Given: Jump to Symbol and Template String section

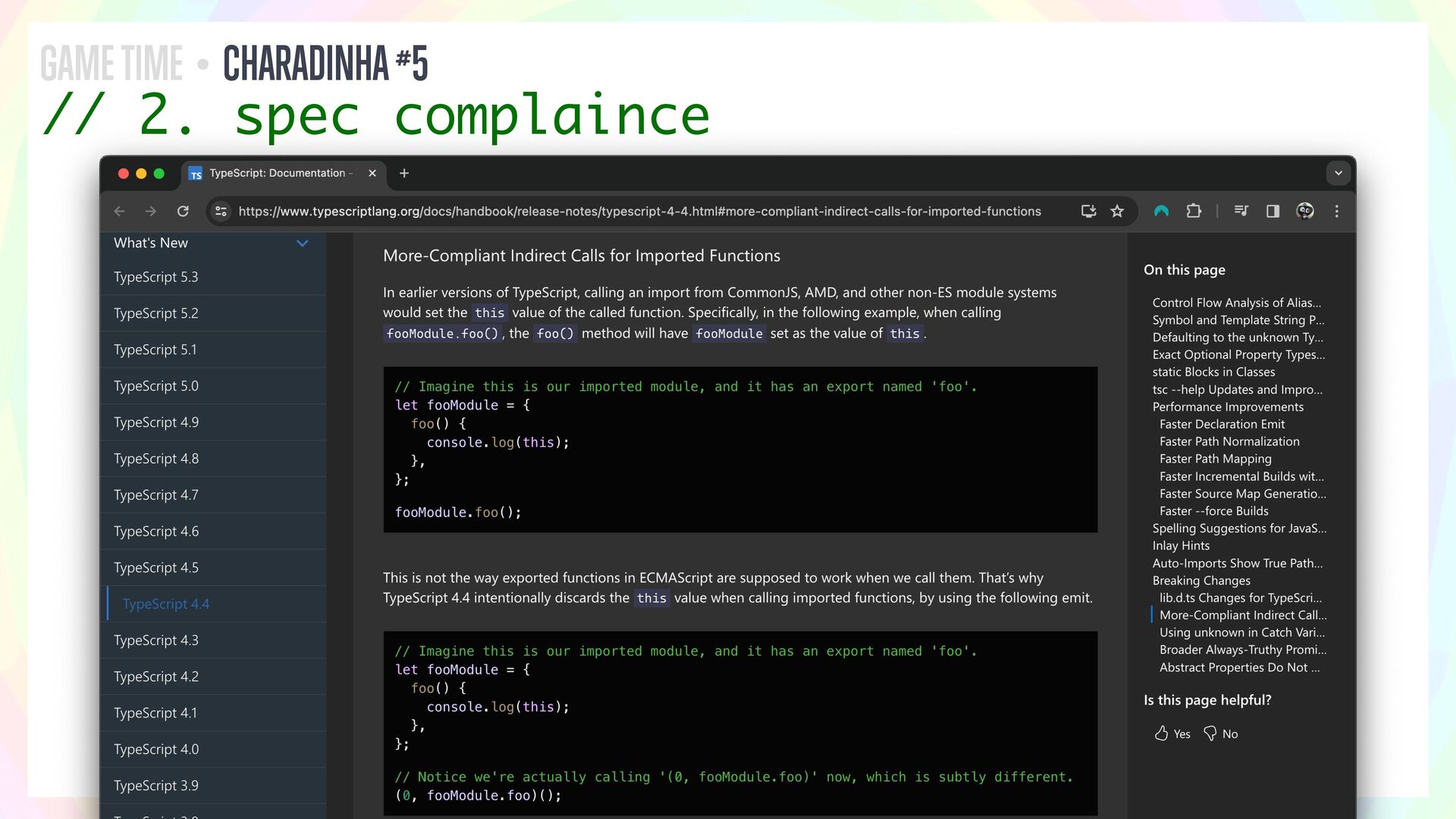Looking at the screenshot, I should [1238, 320].
